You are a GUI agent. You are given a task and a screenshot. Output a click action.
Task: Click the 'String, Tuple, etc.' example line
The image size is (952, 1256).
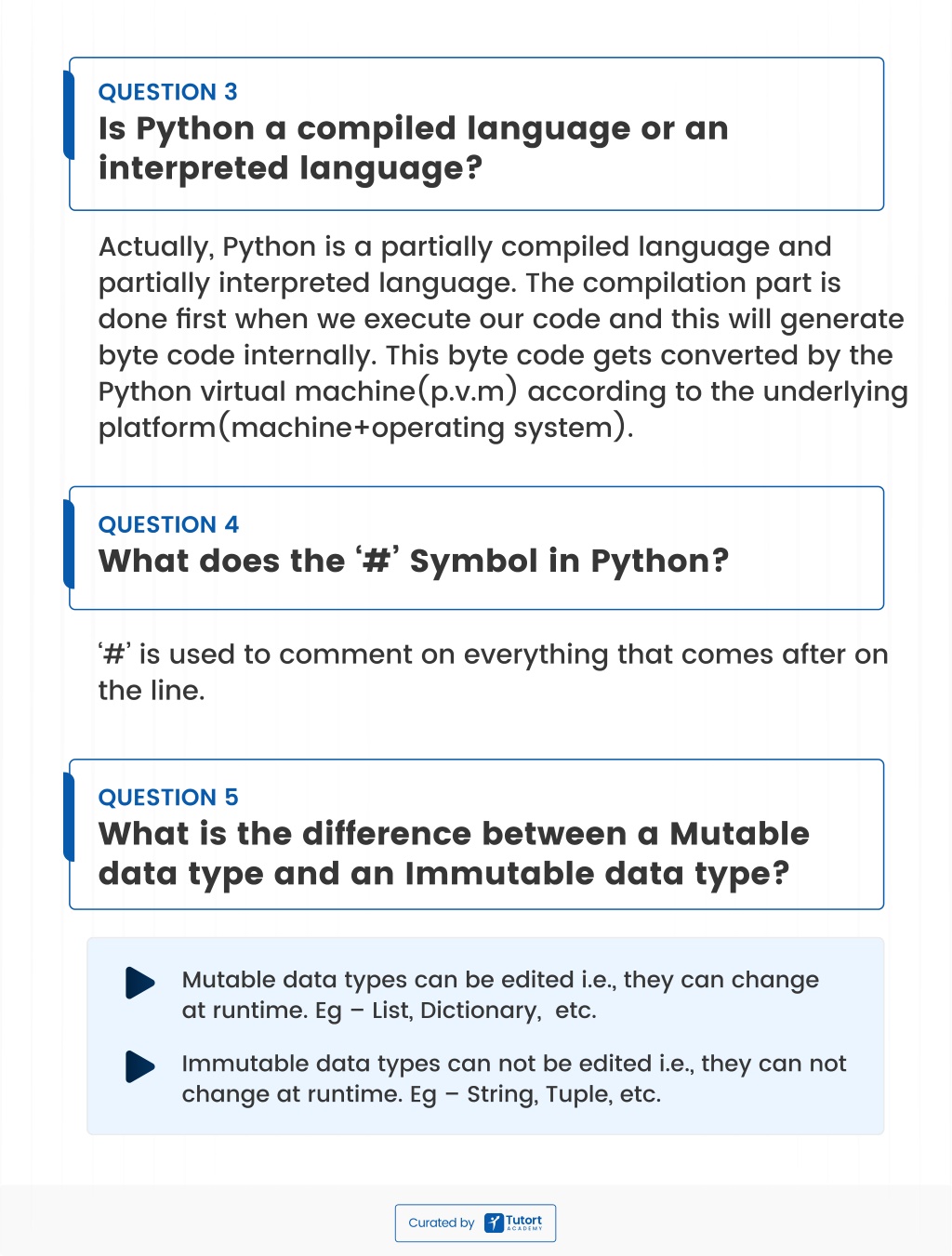click(421, 1094)
